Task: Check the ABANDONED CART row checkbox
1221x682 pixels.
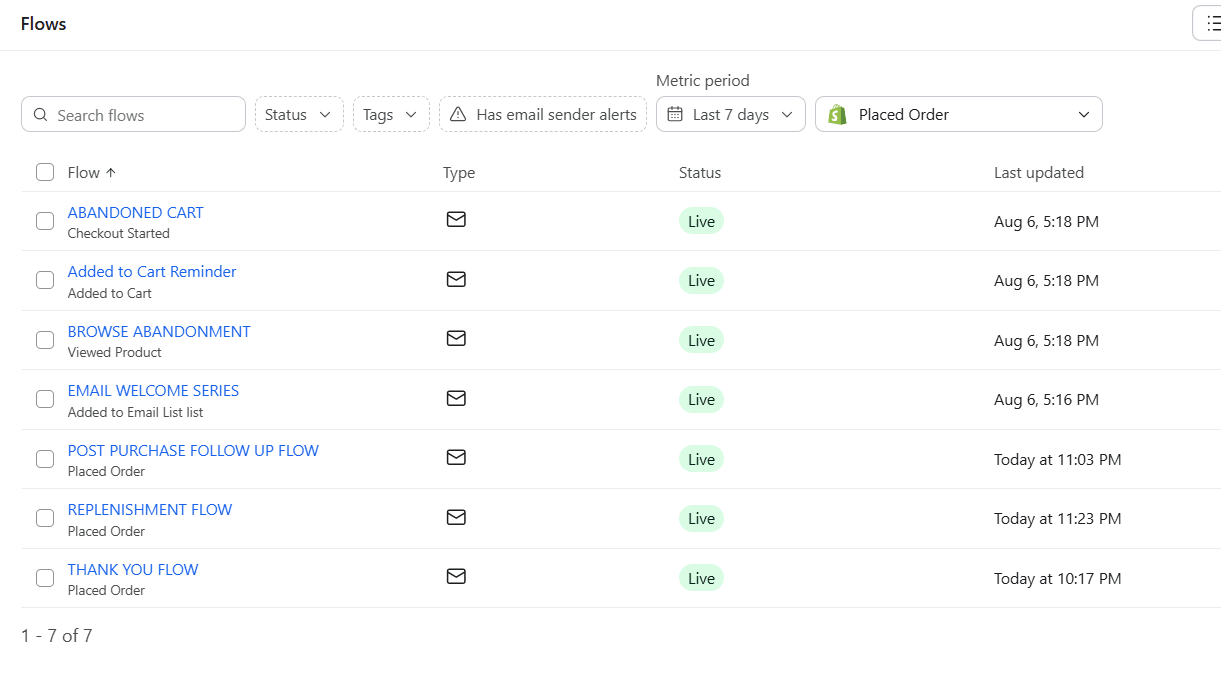Action: pos(45,221)
